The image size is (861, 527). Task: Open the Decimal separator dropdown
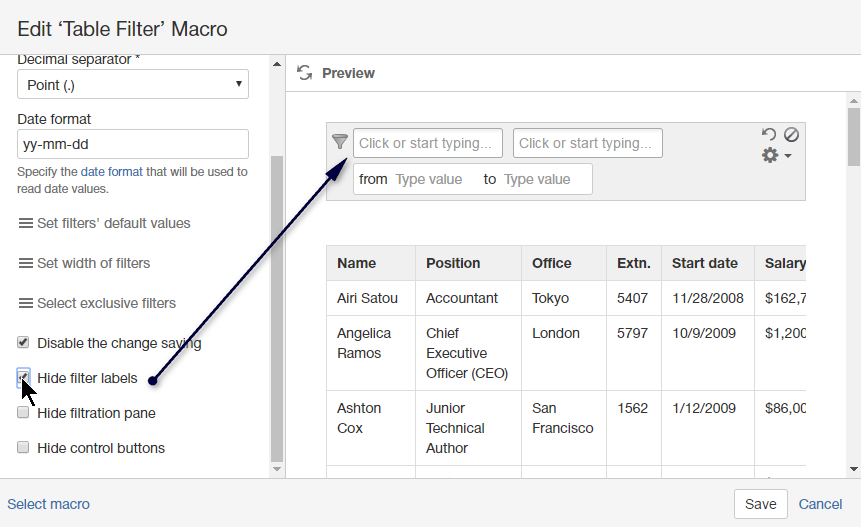(x=133, y=85)
